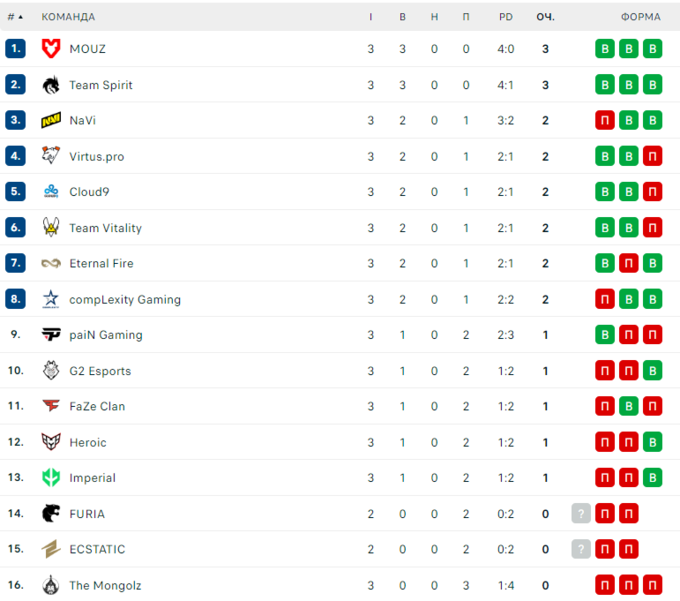Open the Eternal Fire team link
680x601 pixels.
coord(101,264)
